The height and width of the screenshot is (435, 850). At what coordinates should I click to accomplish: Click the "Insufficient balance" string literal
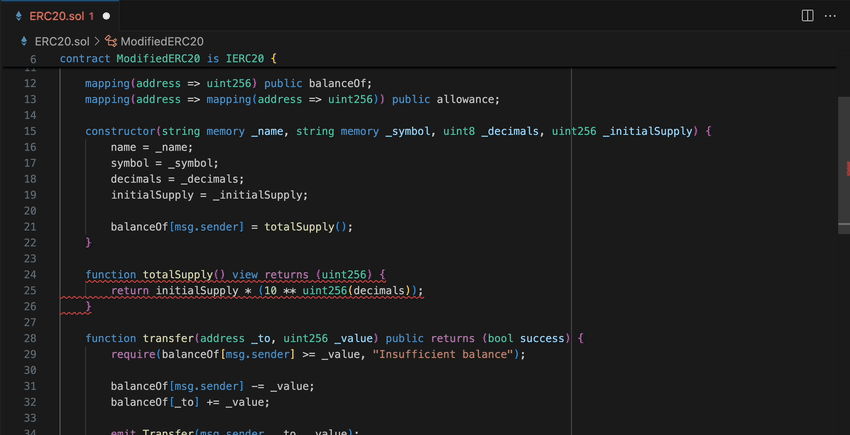coord(443,354)
